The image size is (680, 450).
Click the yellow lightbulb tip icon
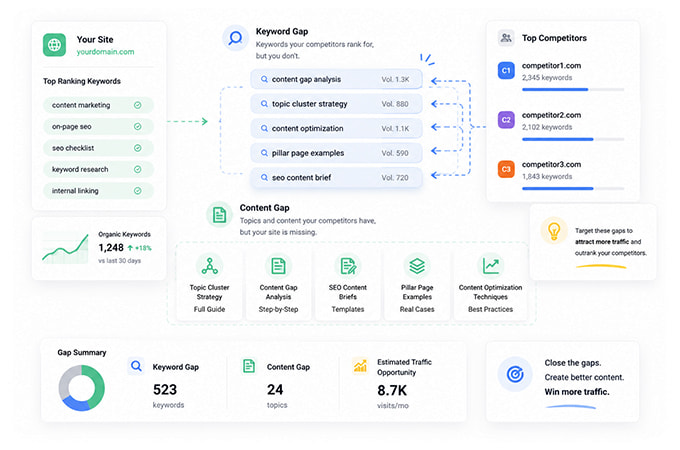pyautogui.click(x=554, y=231)
